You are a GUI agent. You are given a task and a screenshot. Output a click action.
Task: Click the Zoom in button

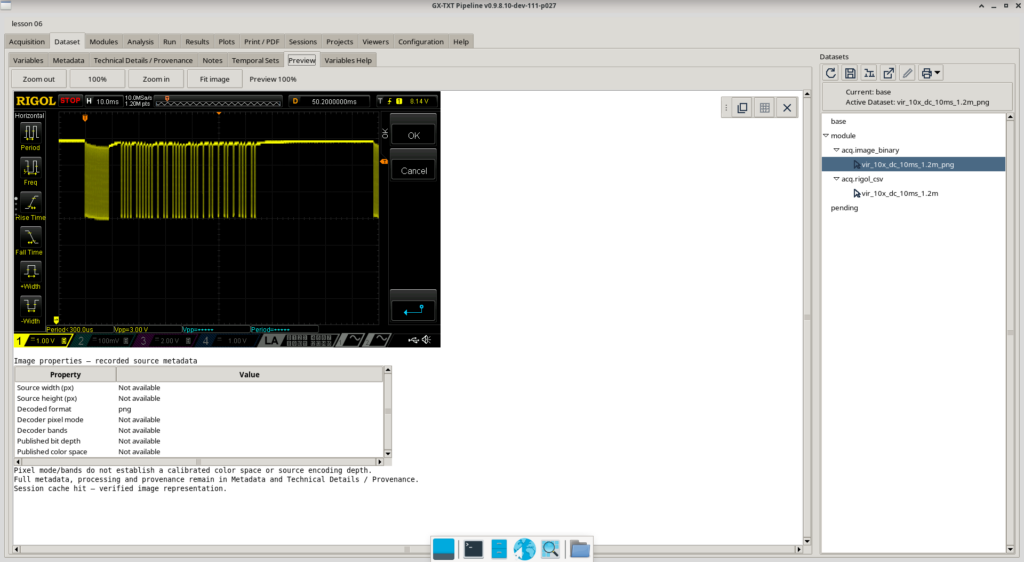[156, 79]
